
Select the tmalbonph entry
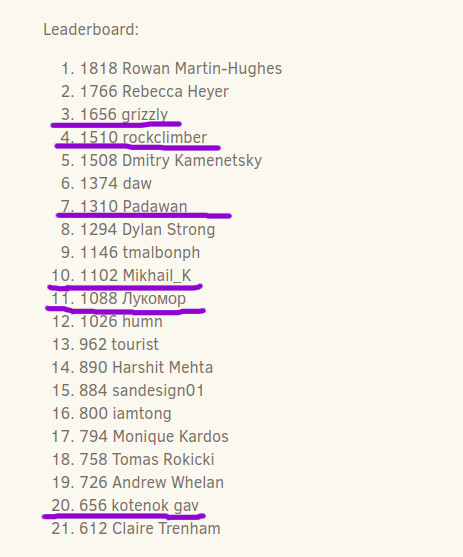point(130,252)
